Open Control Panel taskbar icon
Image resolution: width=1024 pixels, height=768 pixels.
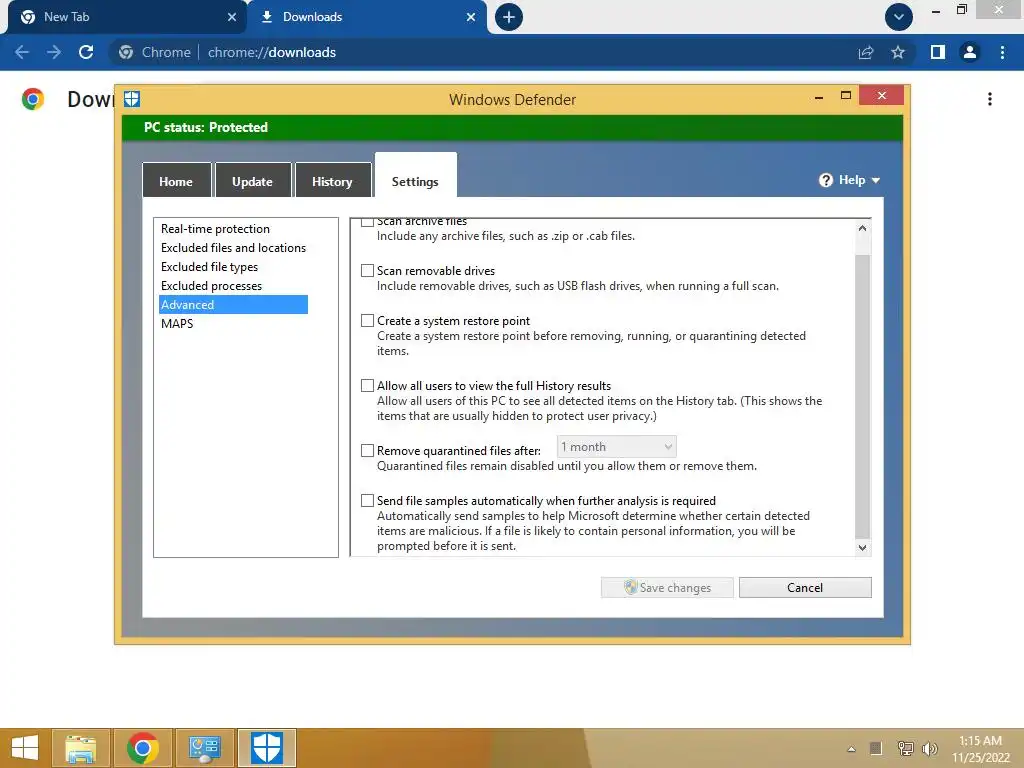click(205, 748)
